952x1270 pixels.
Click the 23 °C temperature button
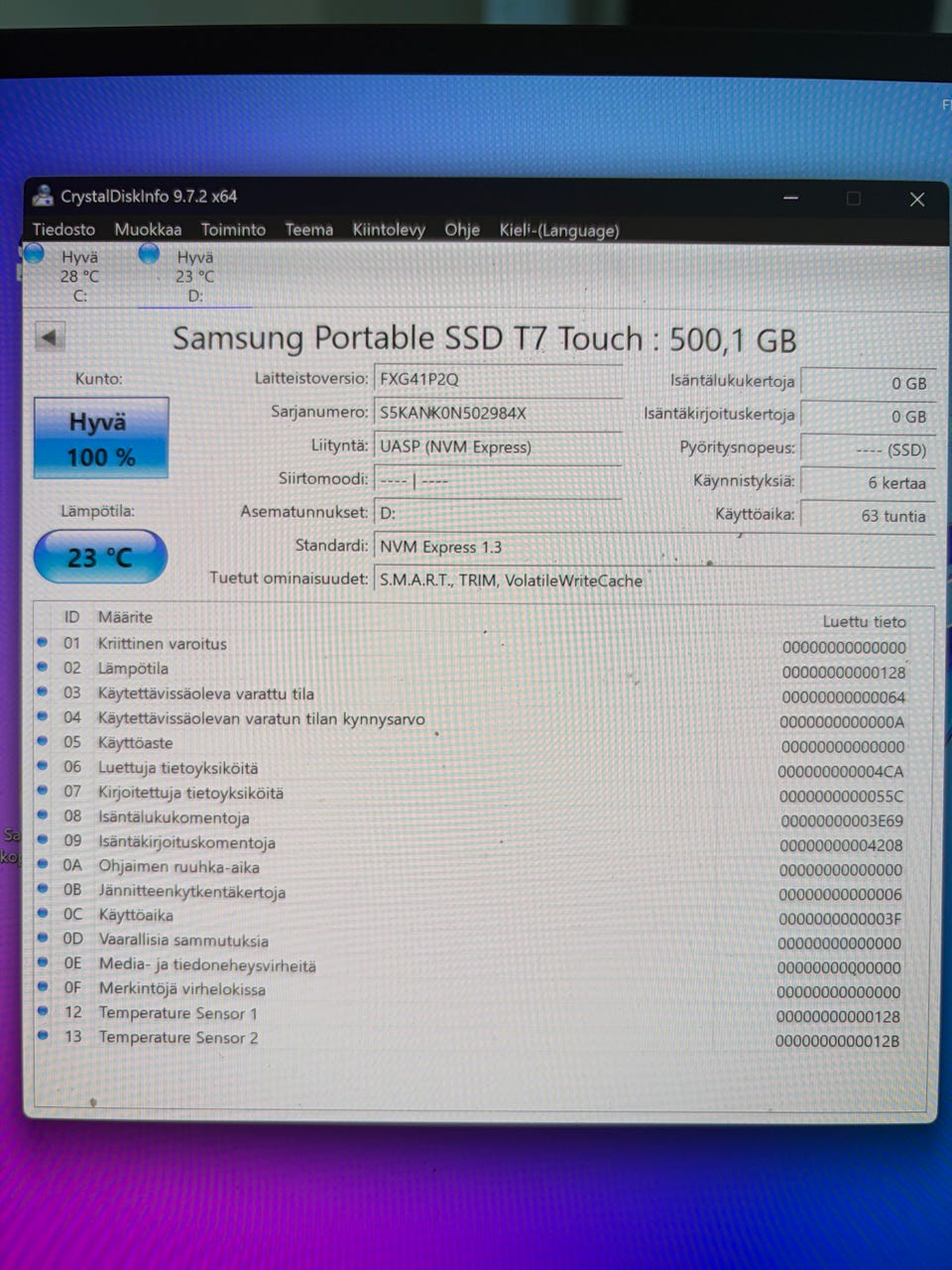(x=101, y=557)
